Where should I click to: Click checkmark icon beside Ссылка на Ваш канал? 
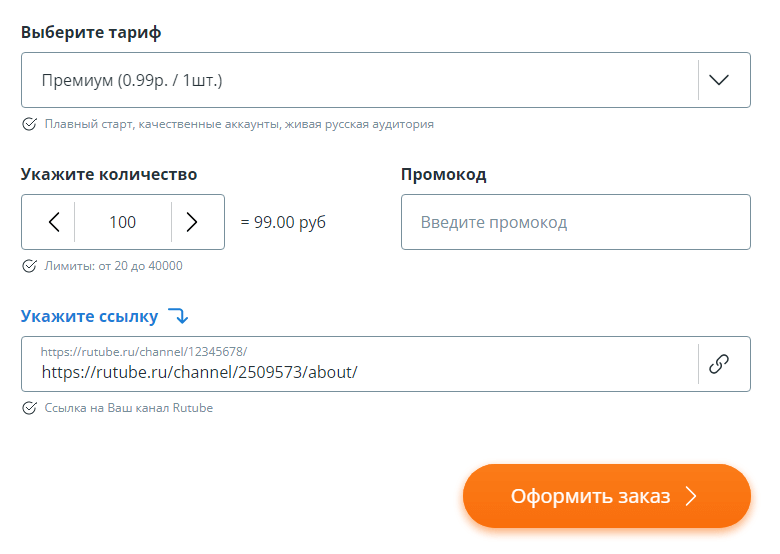tap(29, 408)
